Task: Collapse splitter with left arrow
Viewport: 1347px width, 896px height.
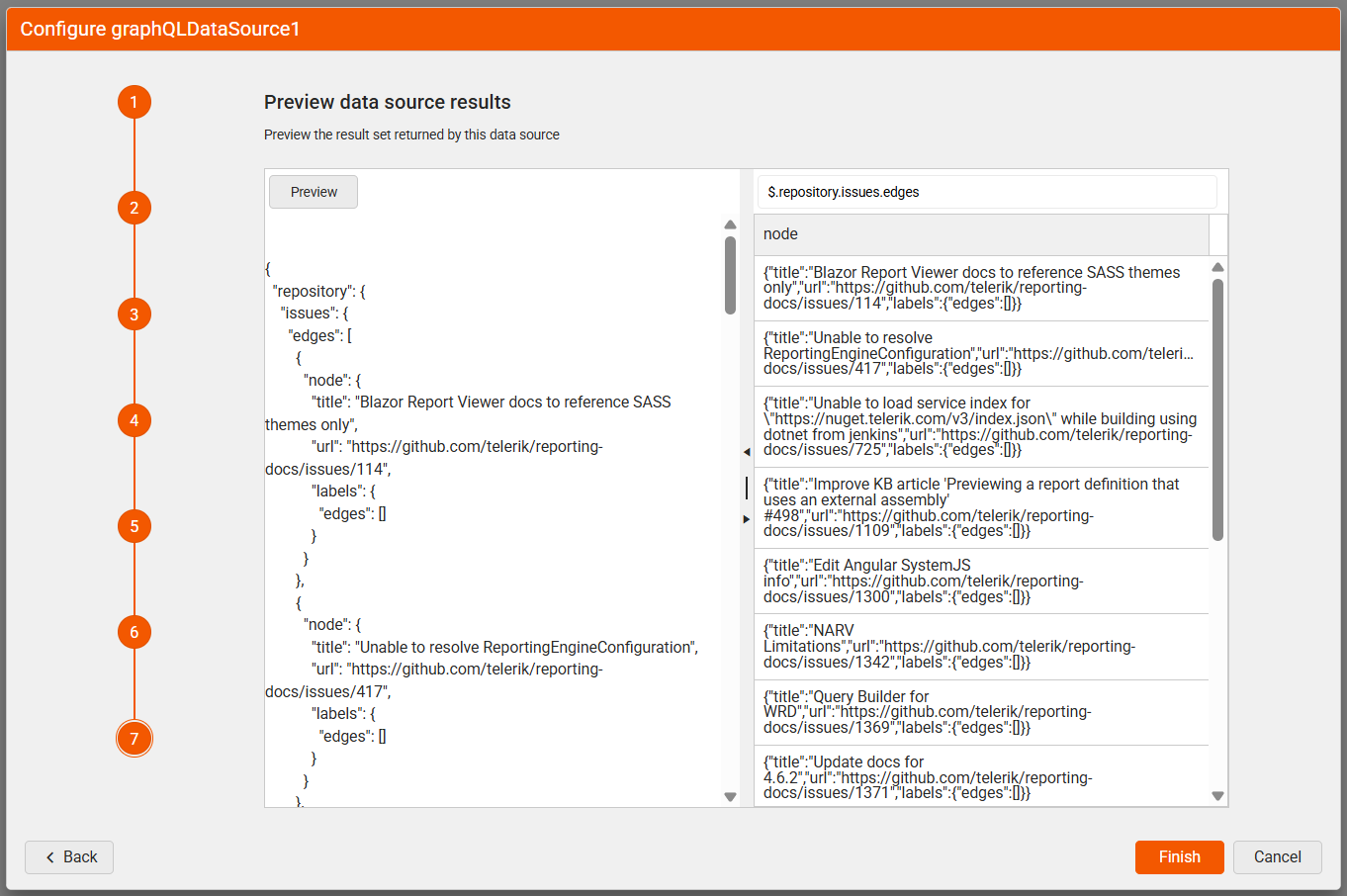Action: [x=747, y=452]
